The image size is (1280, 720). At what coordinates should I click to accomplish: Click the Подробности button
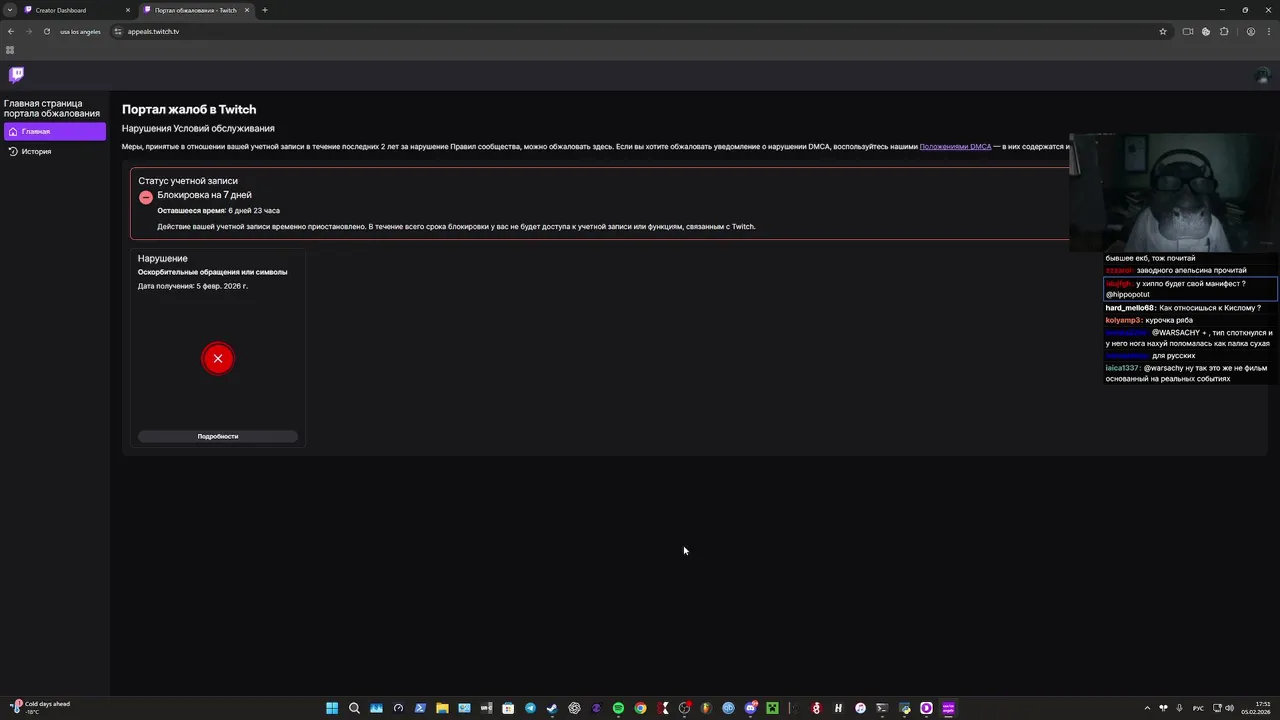(217, 436)
